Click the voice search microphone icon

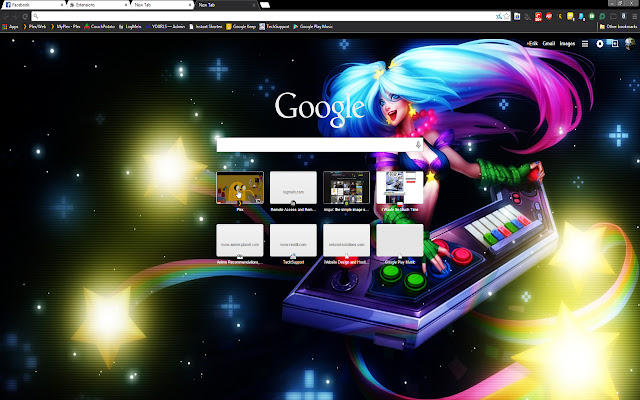[x=418, y=145]
